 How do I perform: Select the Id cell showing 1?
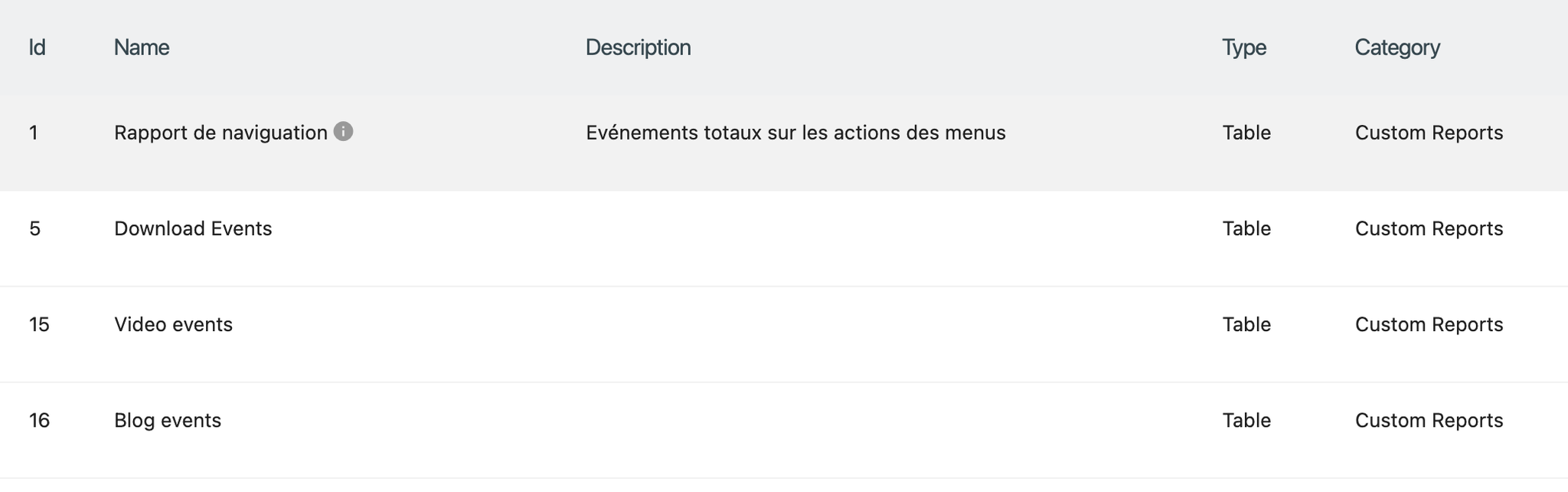coord(34,133)
